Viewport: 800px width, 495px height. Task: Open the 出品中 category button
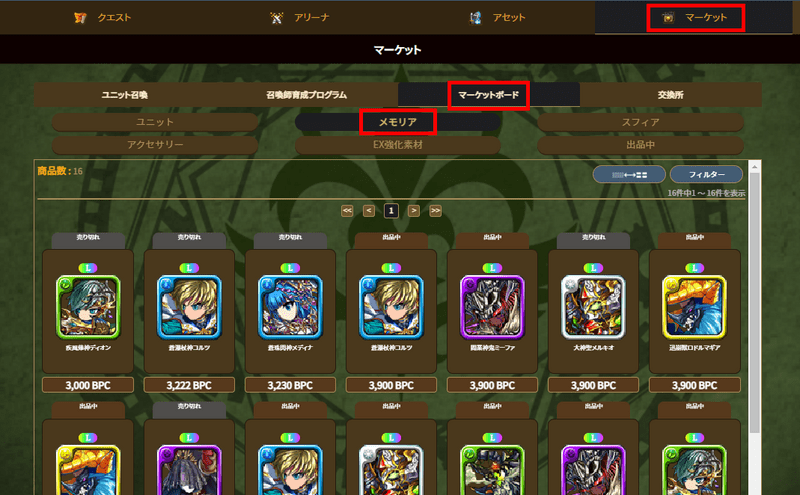click(x=640, y=144)
